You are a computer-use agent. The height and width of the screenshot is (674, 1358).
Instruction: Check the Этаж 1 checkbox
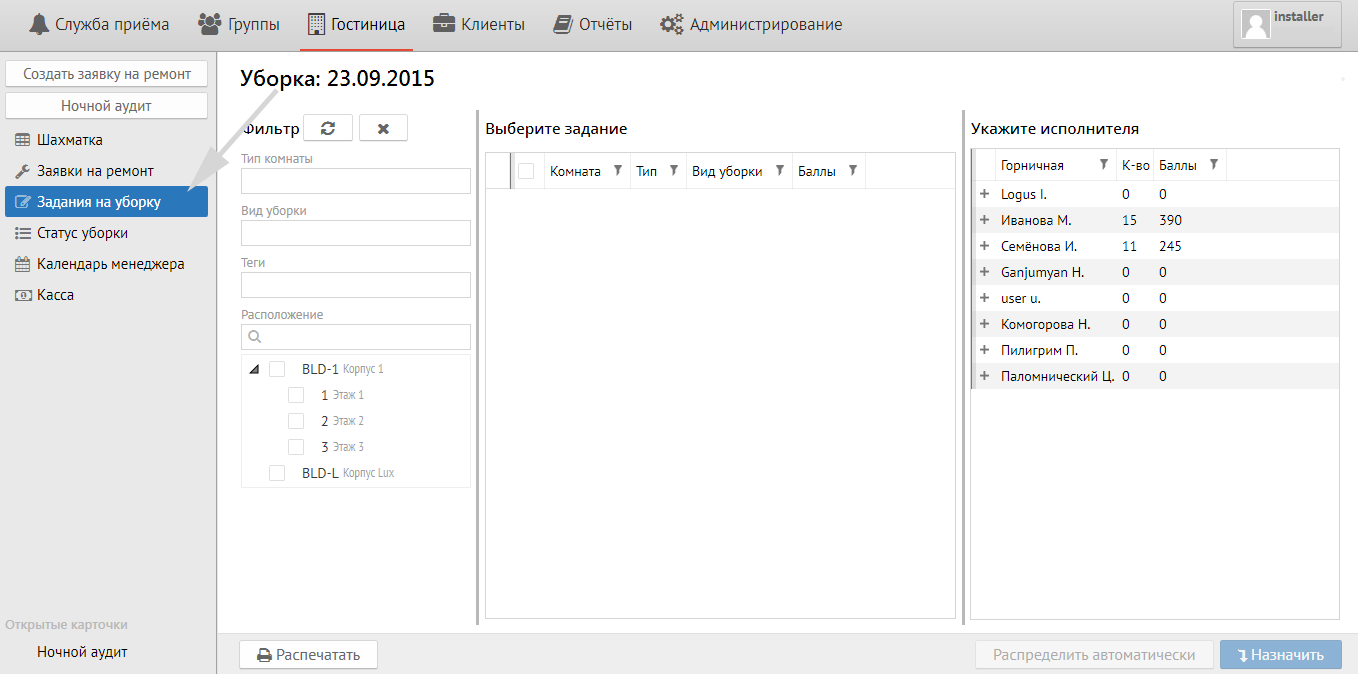click(296, 395)
